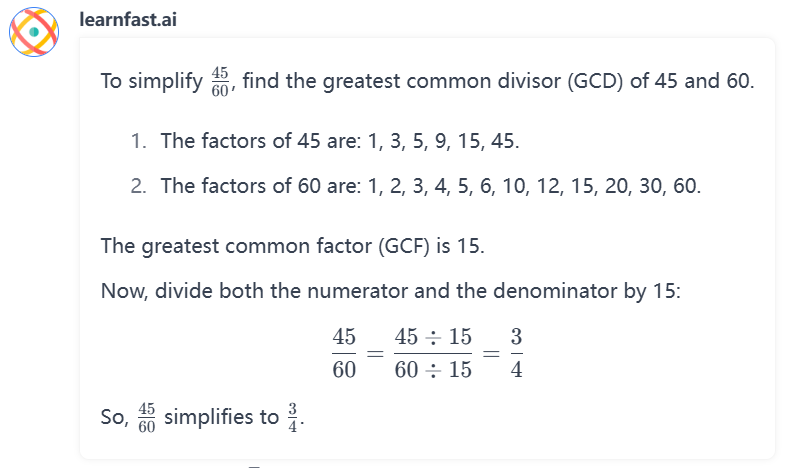Click the second equals sign in the equation
This screenshot has height=468, width=787.
[490, 354]
